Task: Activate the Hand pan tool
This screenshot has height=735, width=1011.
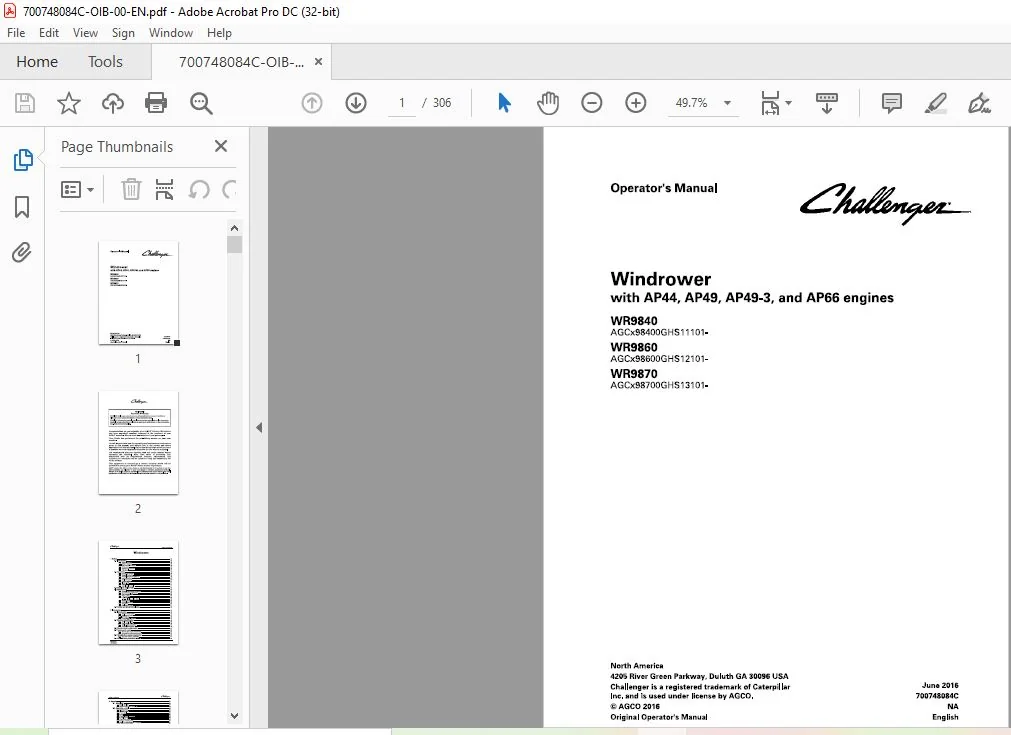Action: pos(548,103)
